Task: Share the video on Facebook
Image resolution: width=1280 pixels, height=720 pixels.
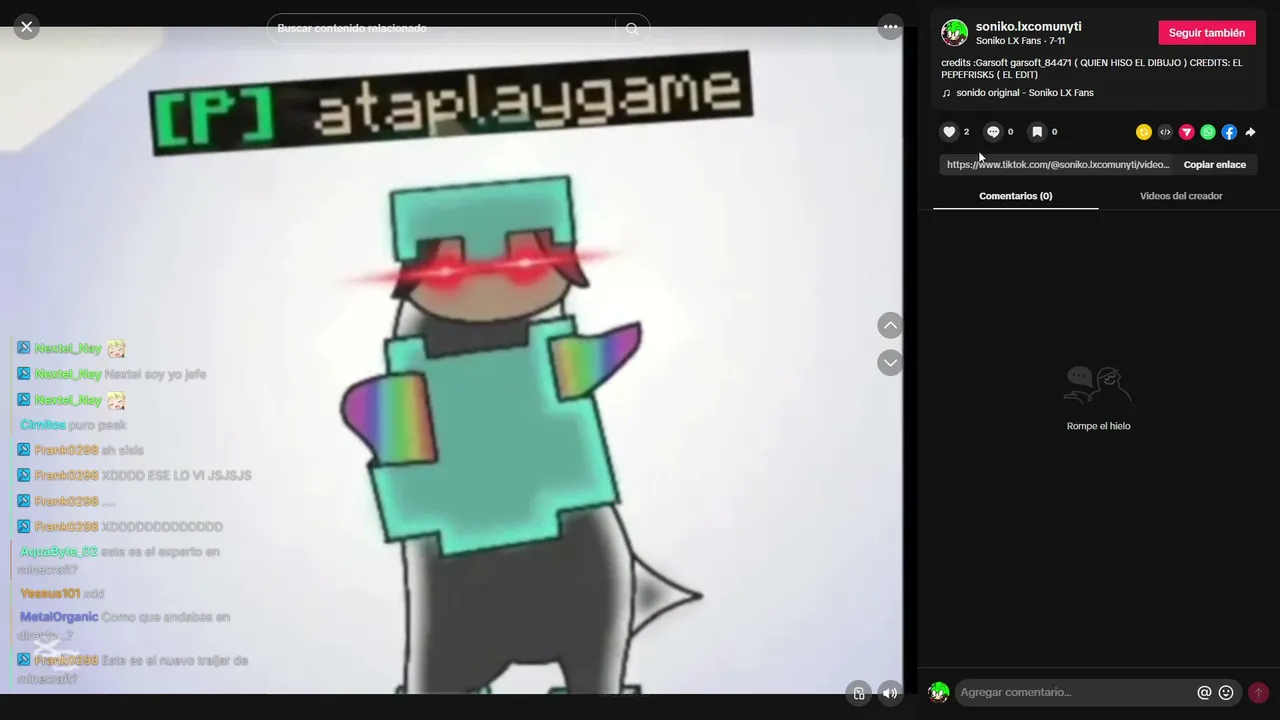Action: (1229, 132)
